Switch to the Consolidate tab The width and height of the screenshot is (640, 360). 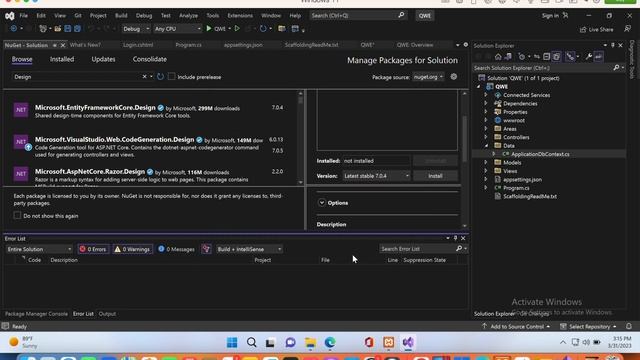click(149, 59)
